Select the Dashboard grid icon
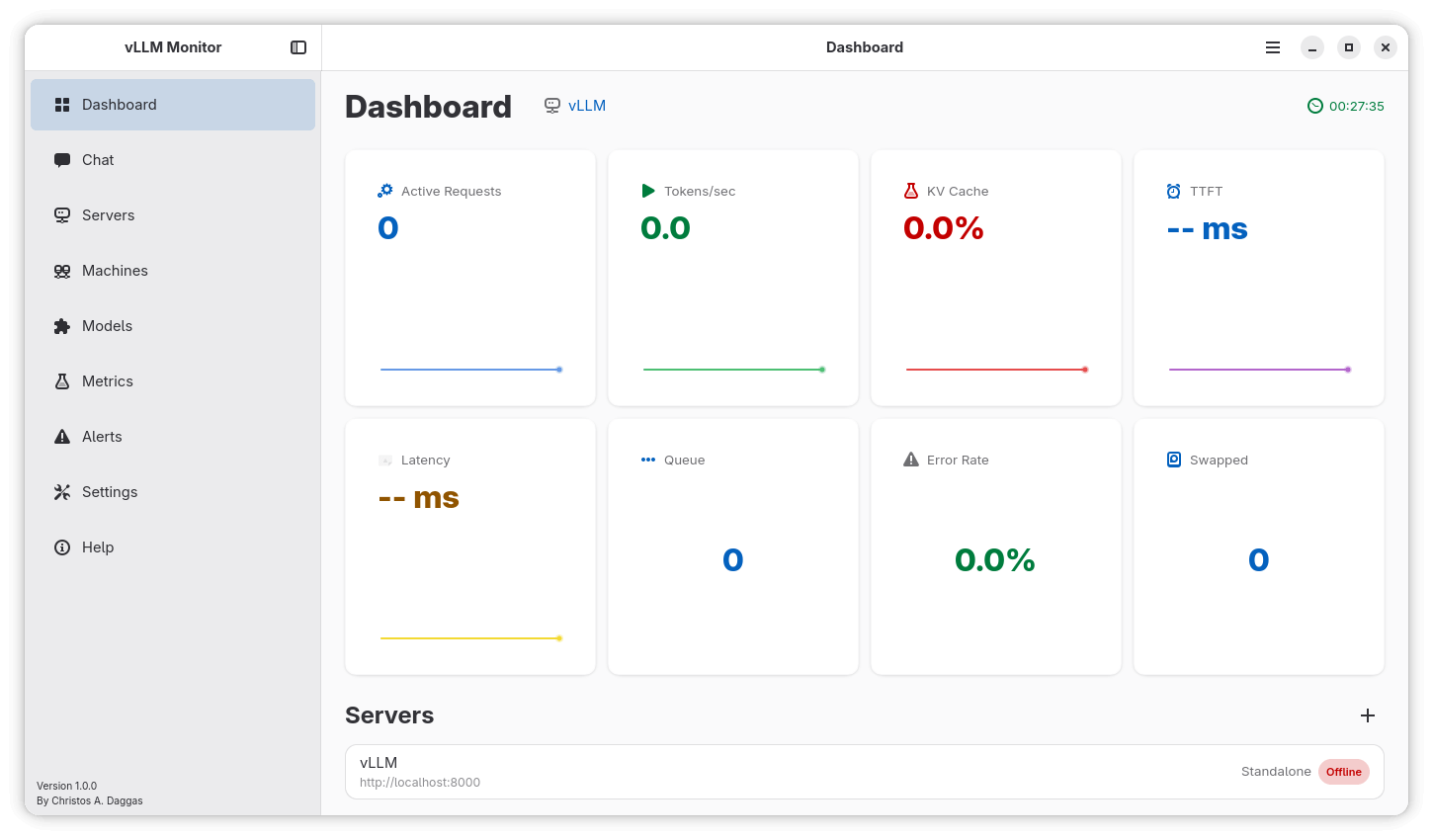This screenshot has width=1433, height=840. (62, 105)
